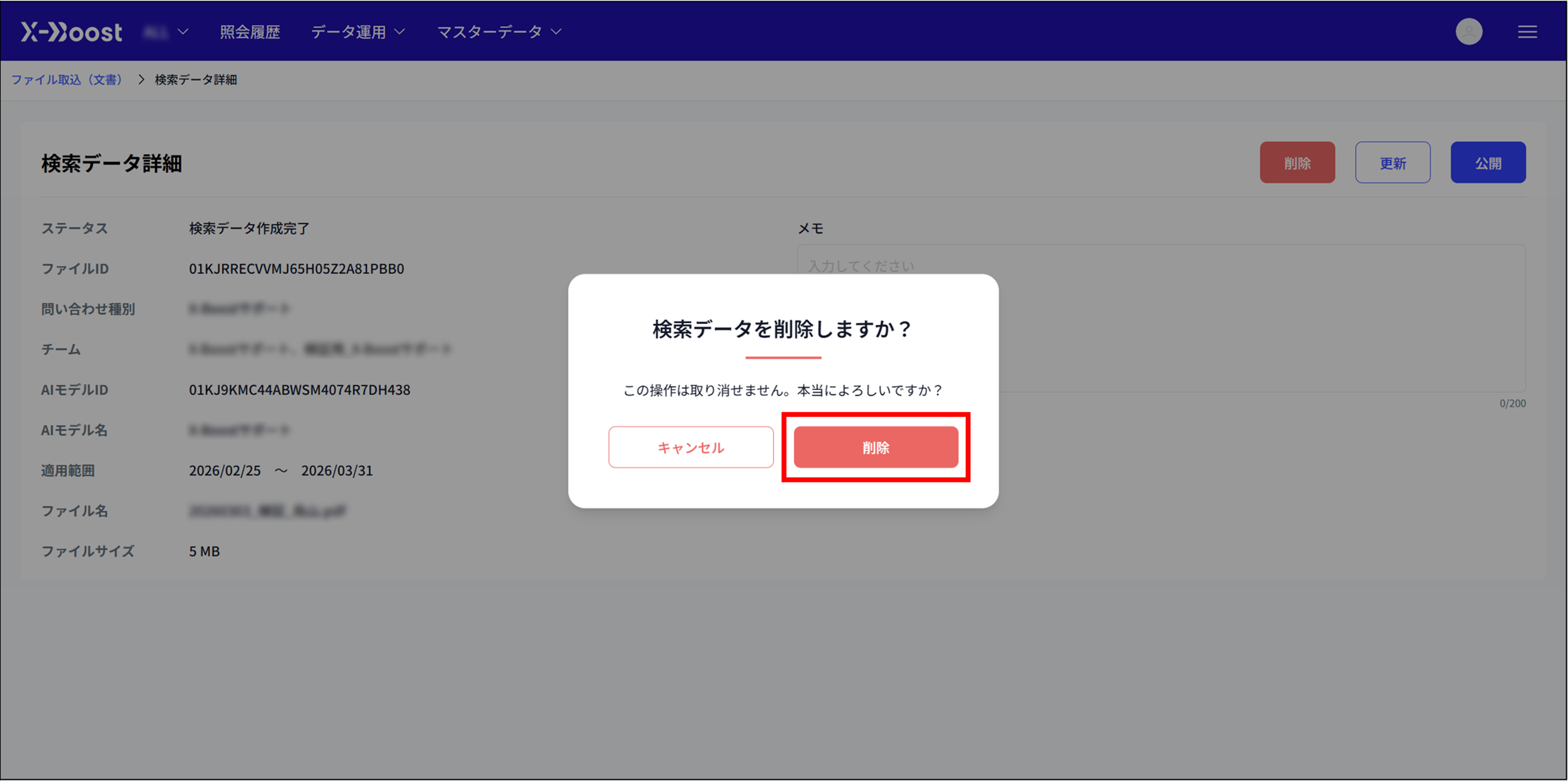
Task: Open the user avatar profile icon
Action: coord(1468,32)
